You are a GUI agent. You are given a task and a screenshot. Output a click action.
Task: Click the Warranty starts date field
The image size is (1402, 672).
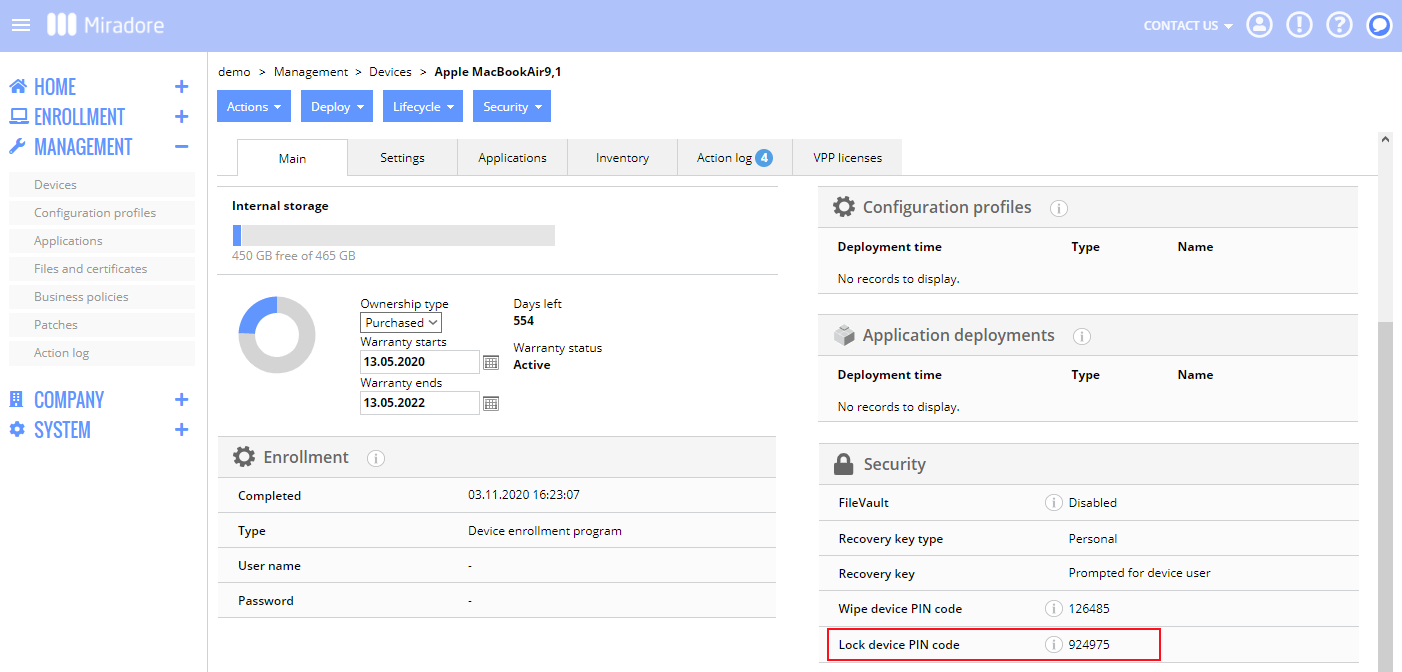(x=420, y=362)
